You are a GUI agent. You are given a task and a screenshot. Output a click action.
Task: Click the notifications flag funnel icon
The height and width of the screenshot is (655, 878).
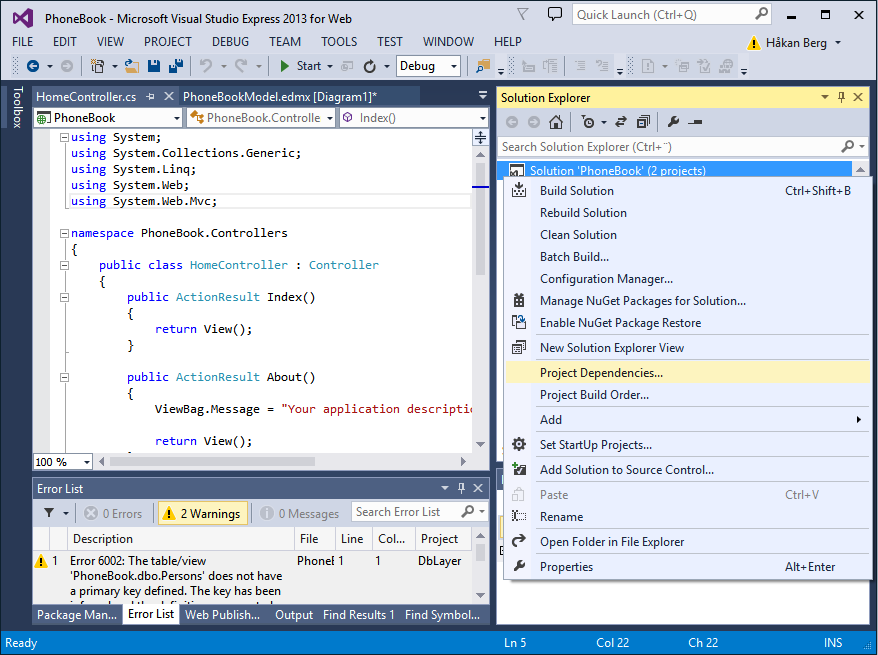coord(522,14)
